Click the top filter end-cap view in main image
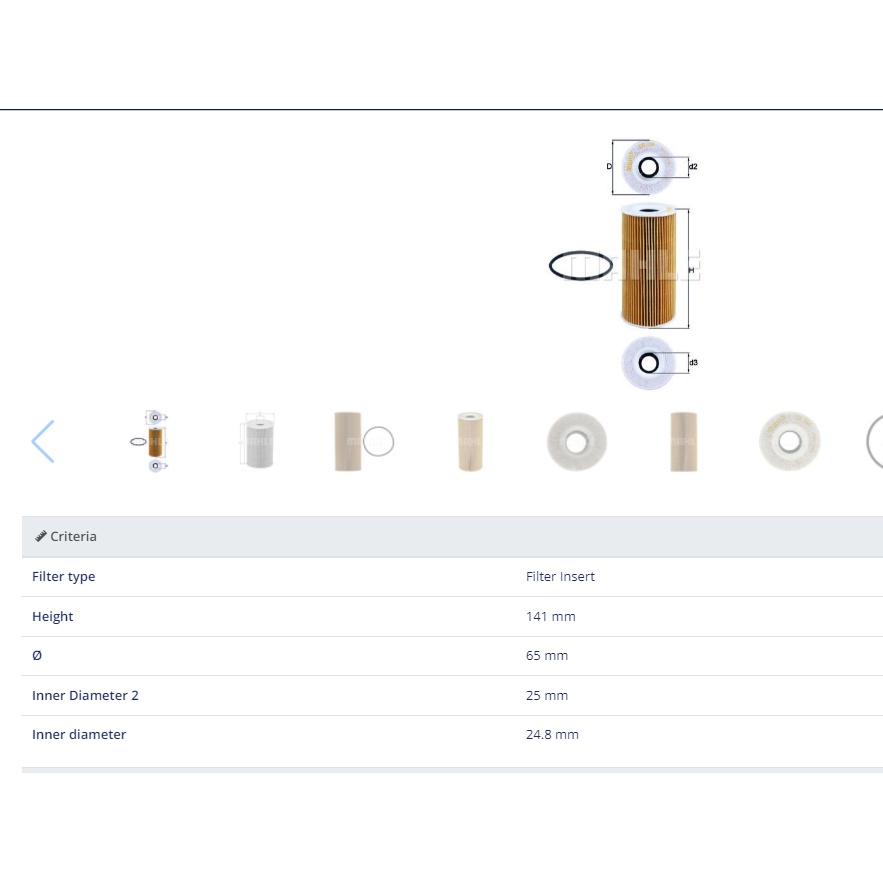The height and width of the screenshot is (883, 883). click(x=648, y=165)
